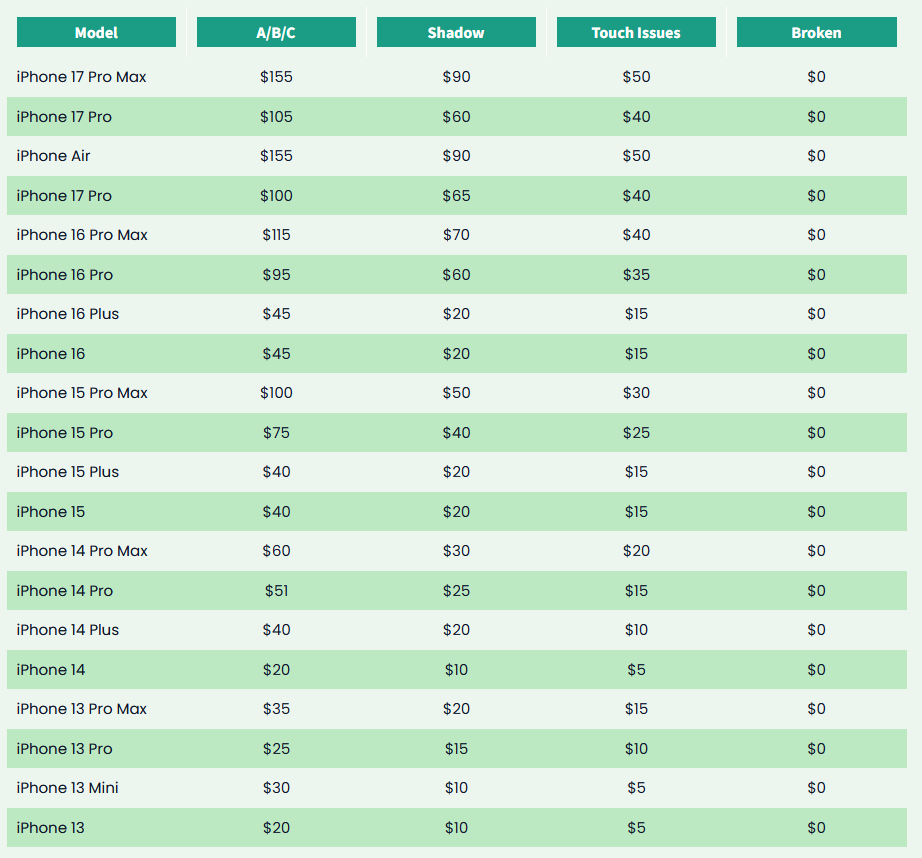Click Touch Issues price for iPhone 15 Plus
The width and height of the screenshot is (922, 858).
point(636,472)
